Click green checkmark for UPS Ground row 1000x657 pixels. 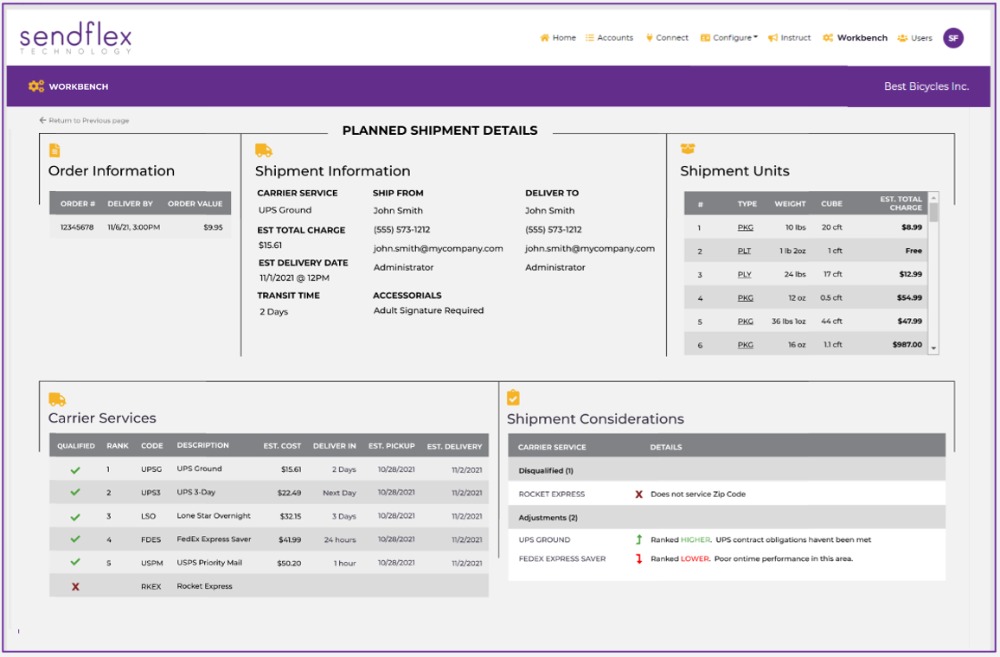75,470
